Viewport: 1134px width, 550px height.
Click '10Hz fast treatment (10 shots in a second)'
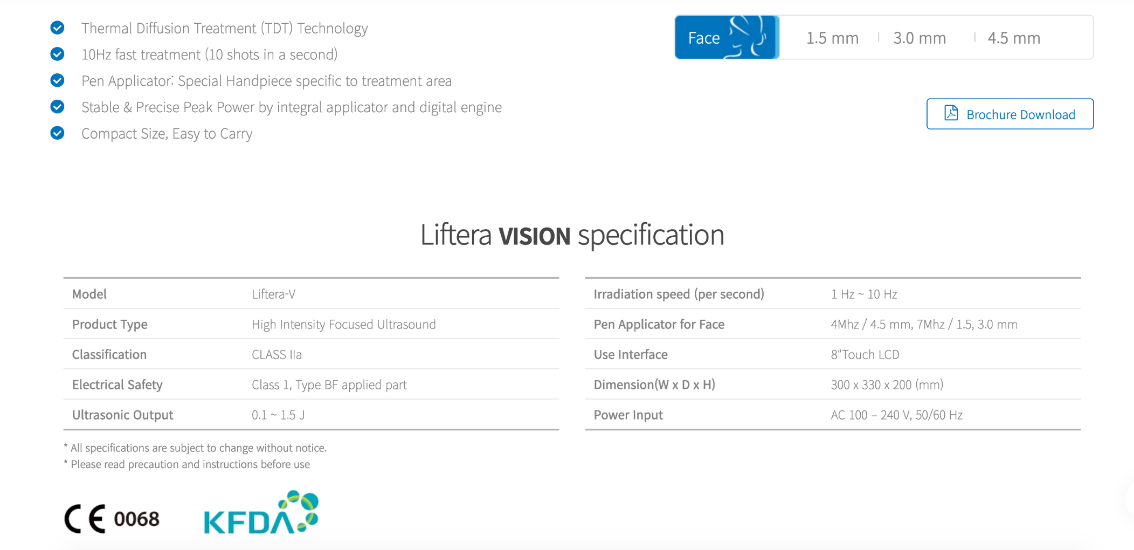click(x=210, y=54)
